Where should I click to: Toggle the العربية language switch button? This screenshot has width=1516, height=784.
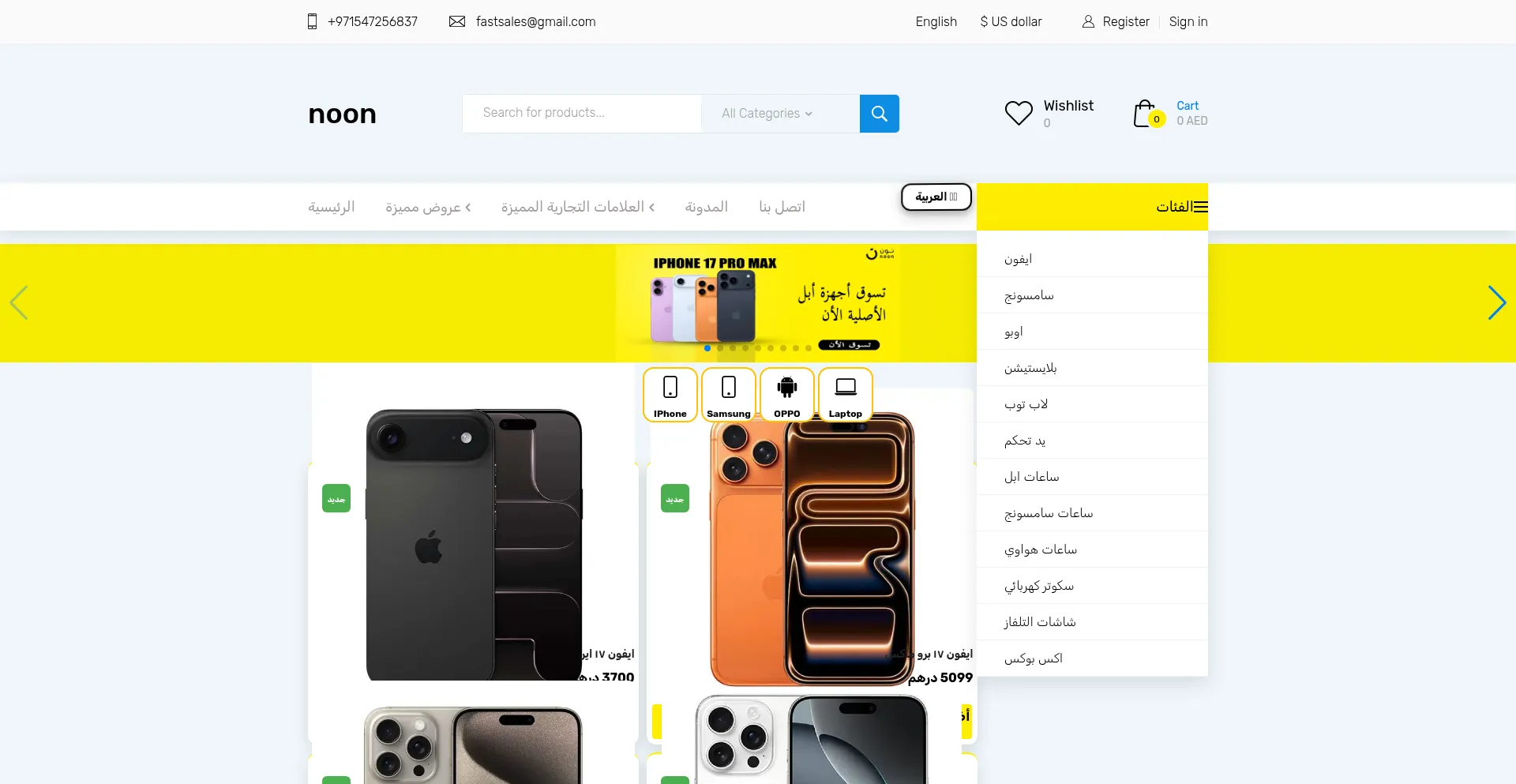pyautogui.click(x=936, y=197)
